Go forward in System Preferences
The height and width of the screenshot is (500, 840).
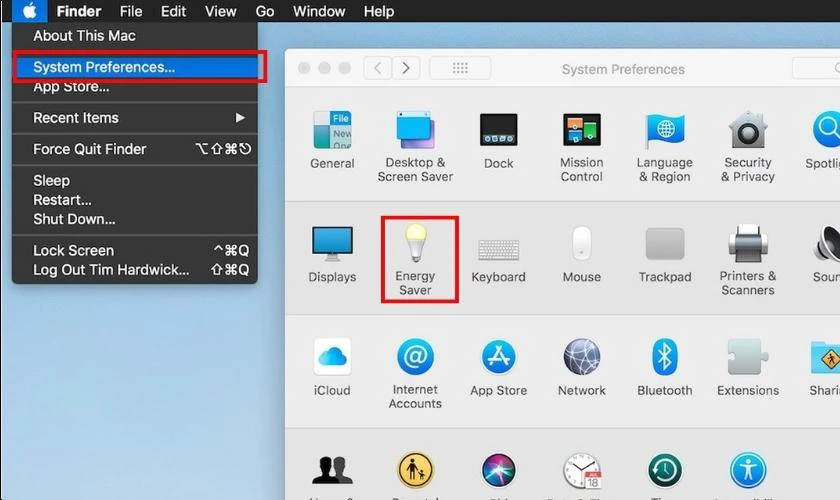(x=406, y=68)
